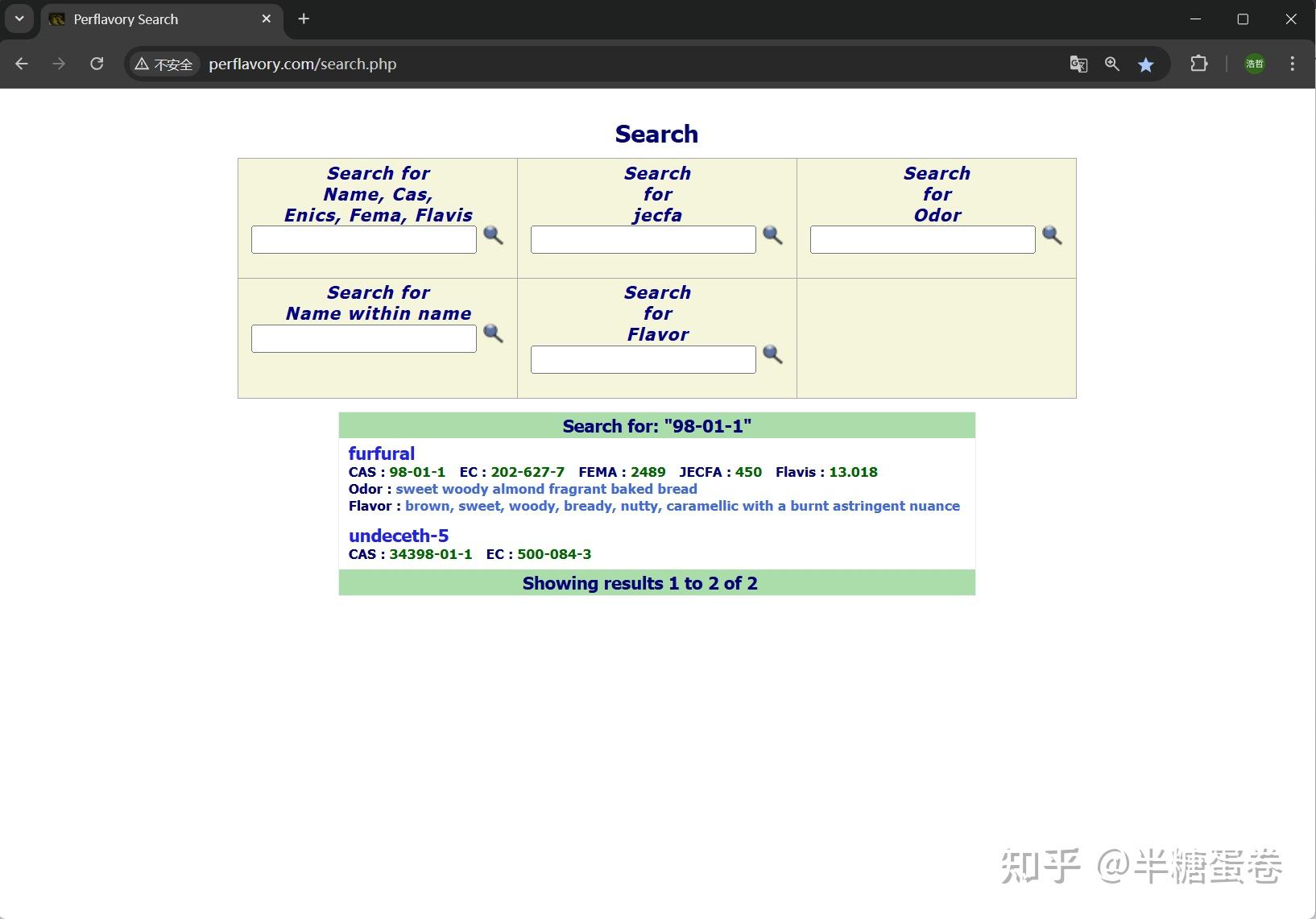Bookmark this page with the star icon
The width and height of the screenshot is (1316, 919).
click(1146, 64)
